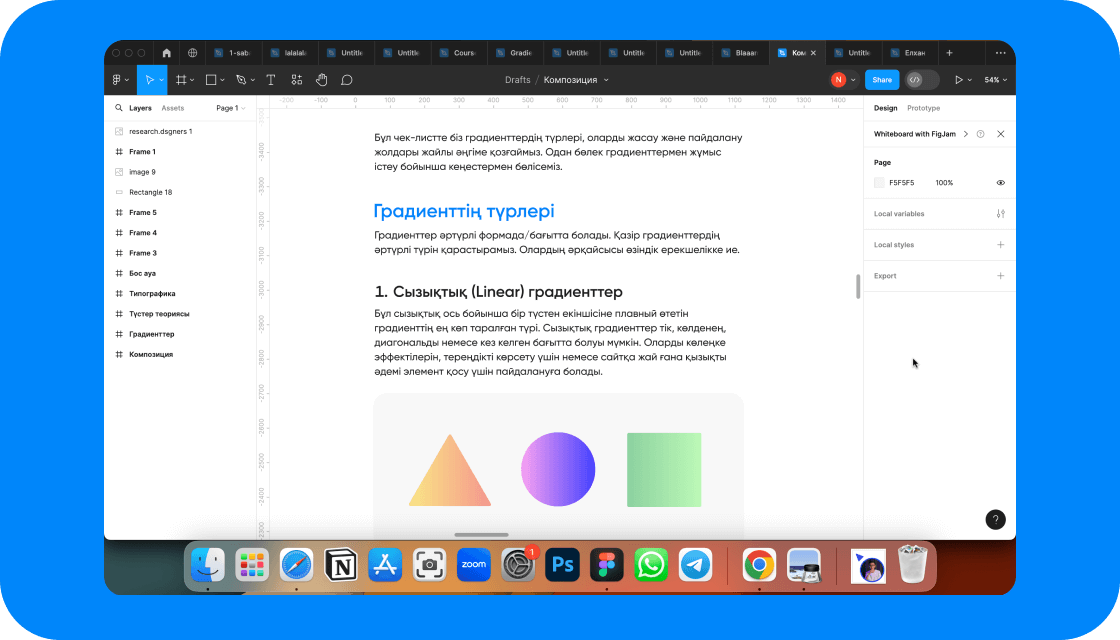Switch to the Assets tab
The image size is (1120, 640).
173,108
